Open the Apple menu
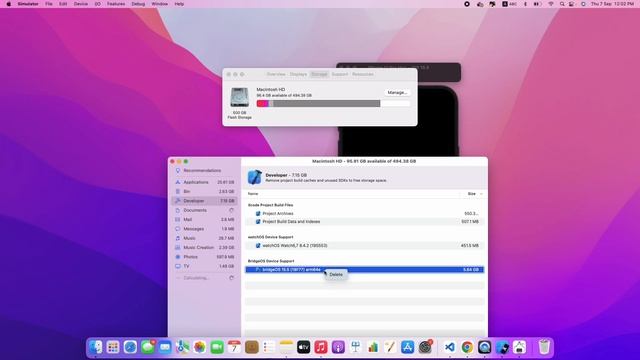The image size is (640, 360). point(9,4)
